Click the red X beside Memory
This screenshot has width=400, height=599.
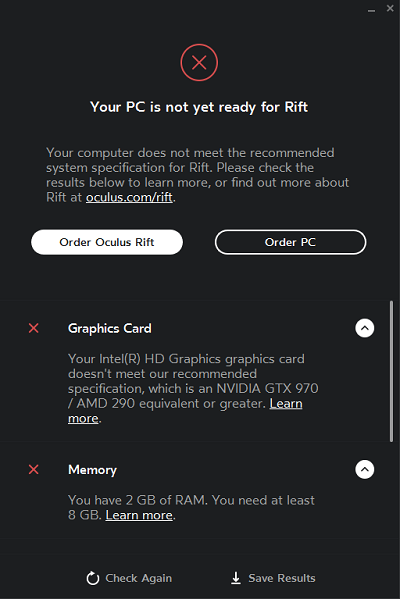pos(34,469)
